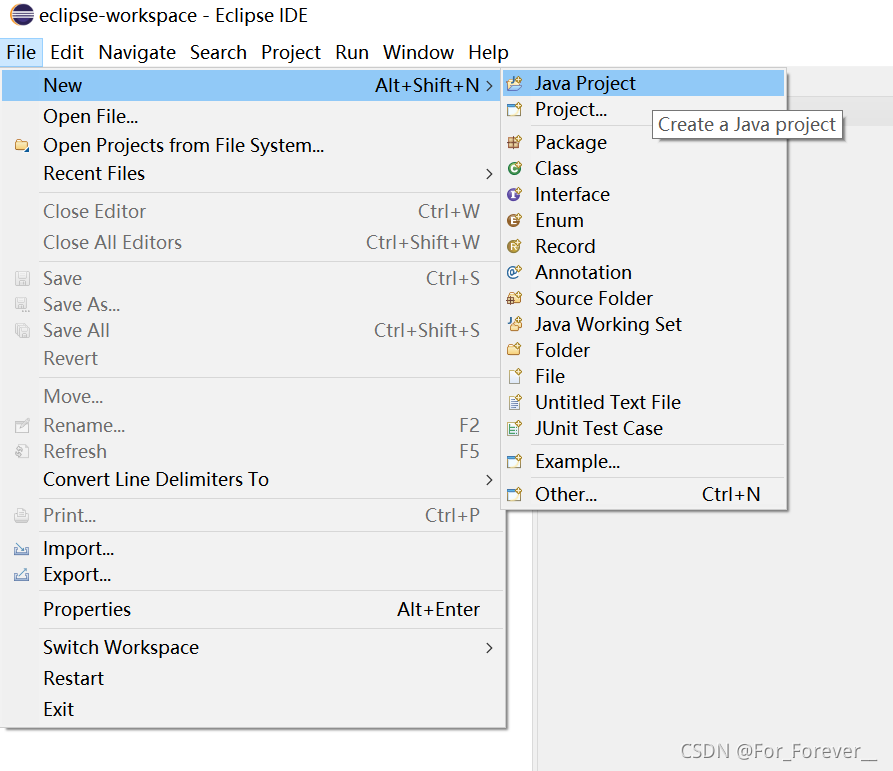Choose Import... in the File menu
This screenshot has height=771, width=893.
[x=253, y=549]
